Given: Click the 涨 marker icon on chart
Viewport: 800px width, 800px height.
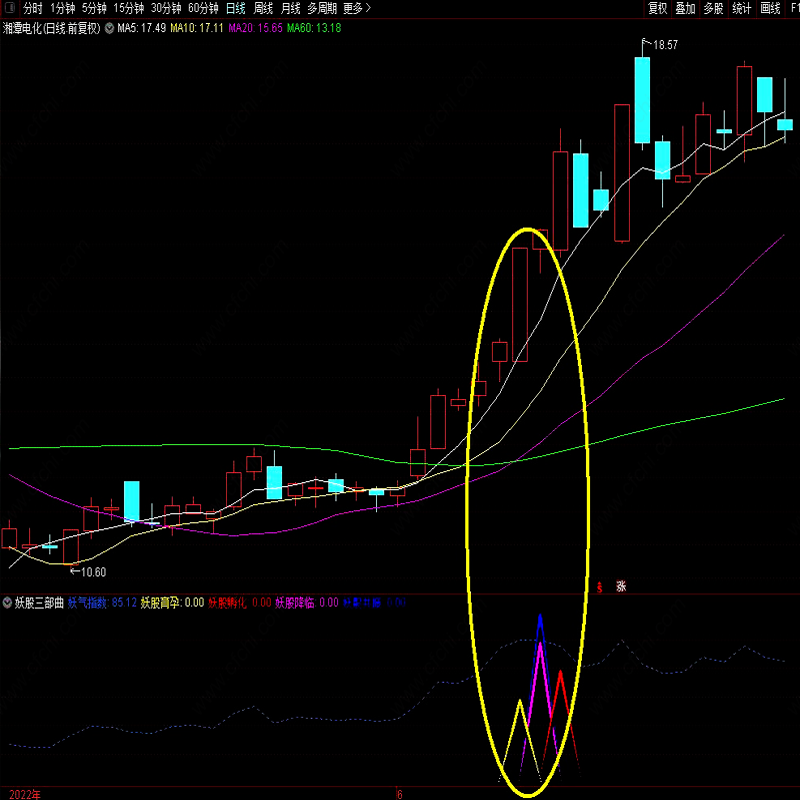Looking at the screenshot, I should pyautogui.click(x=621, y=587).
